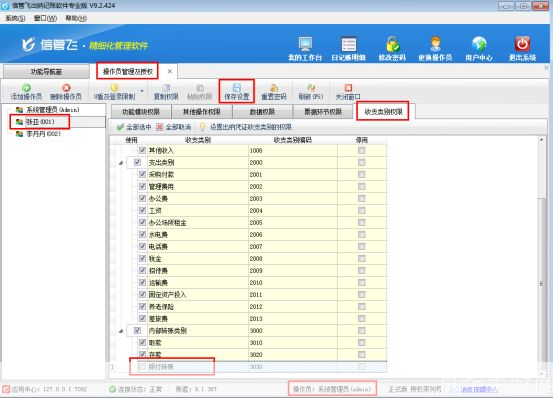
Task: Click scrollbar up arrow of list
Action: pos(541,140)
